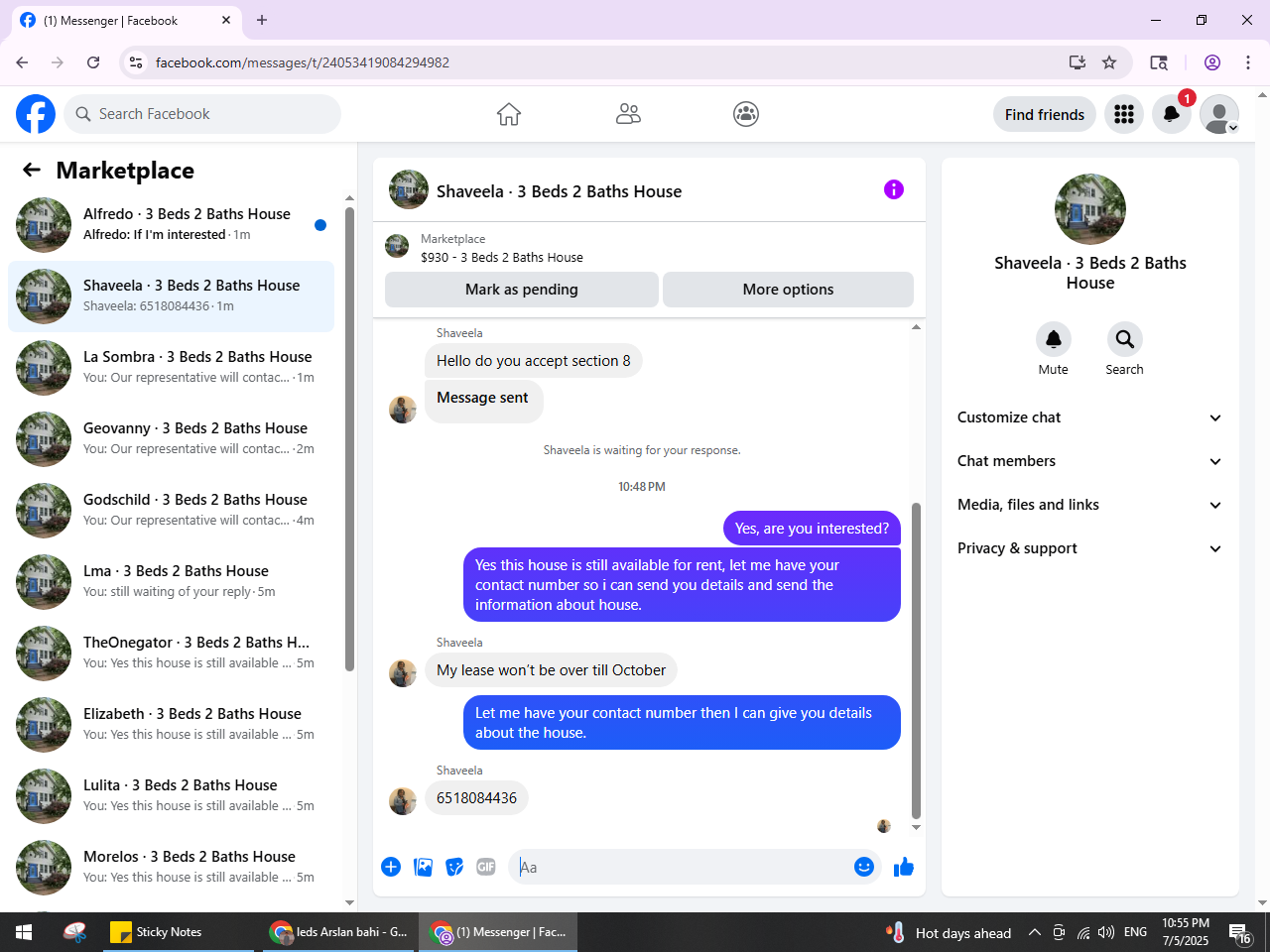This screenshot has height=952, width=1270.
Task: Expand the Customize chat section
Action: [x=1090, y=417]
